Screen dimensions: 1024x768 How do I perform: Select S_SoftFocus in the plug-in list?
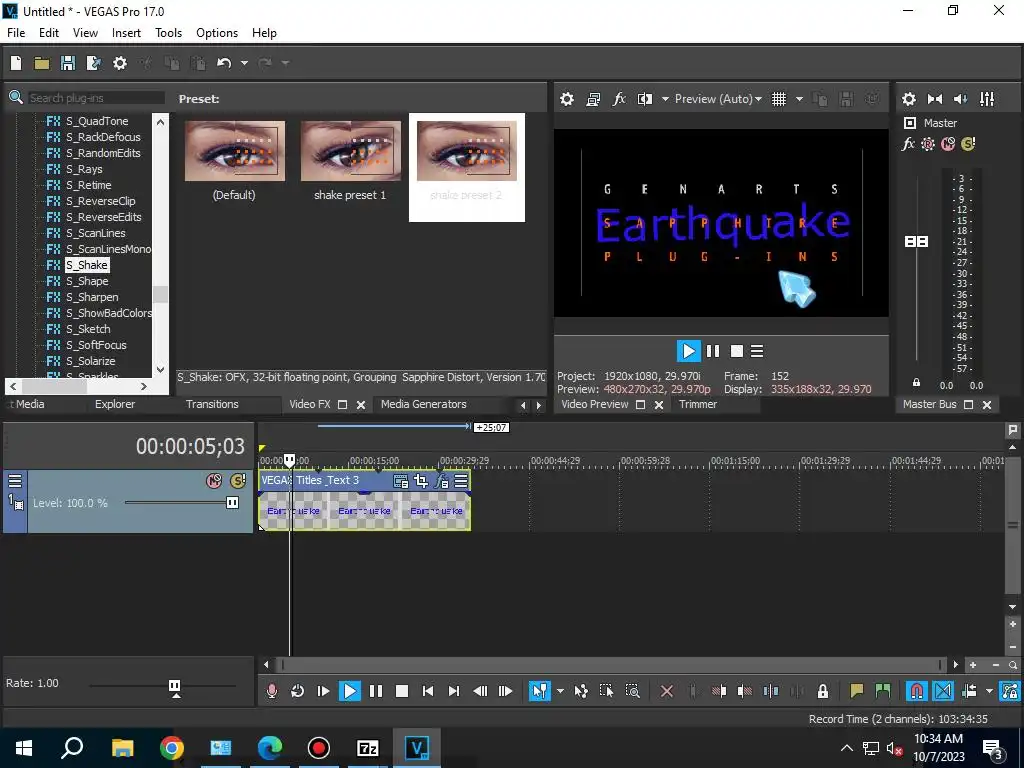(96, 345)
